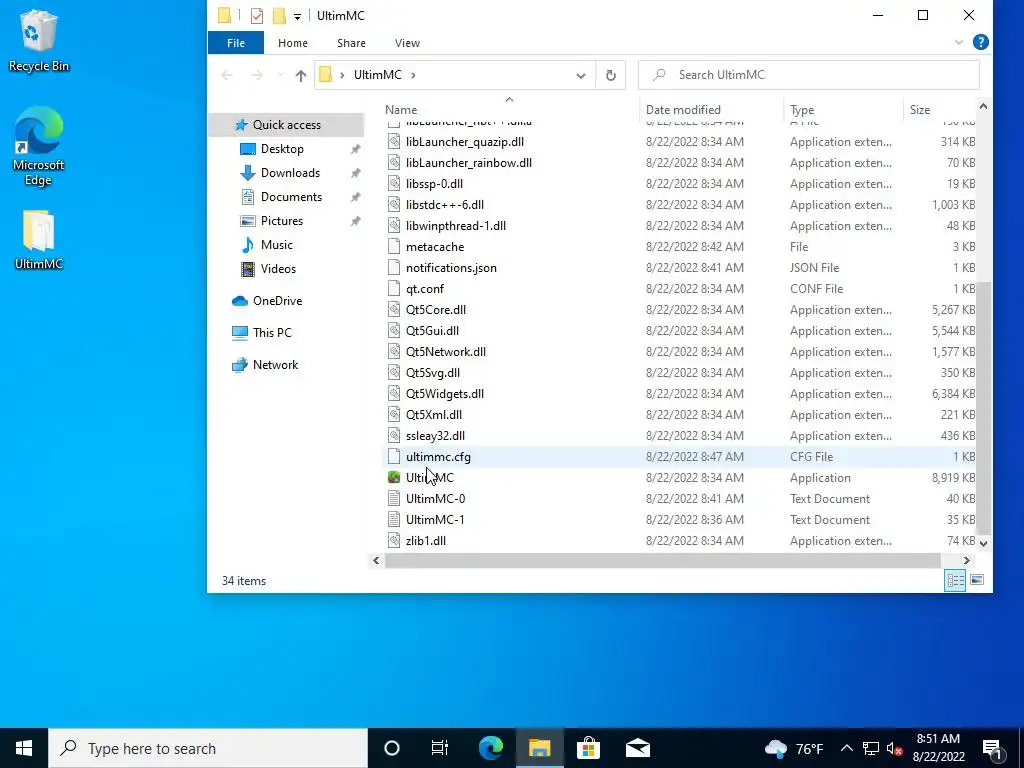
Task: Click the horizontal scrollbar right arrow
Action: pos(967,560)
